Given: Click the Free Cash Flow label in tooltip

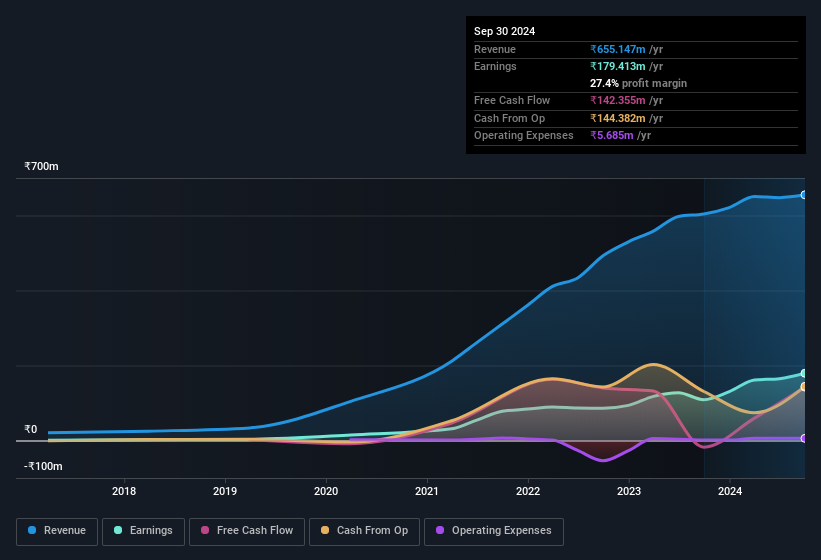Looking at the screenshot, I should point(512,100).
